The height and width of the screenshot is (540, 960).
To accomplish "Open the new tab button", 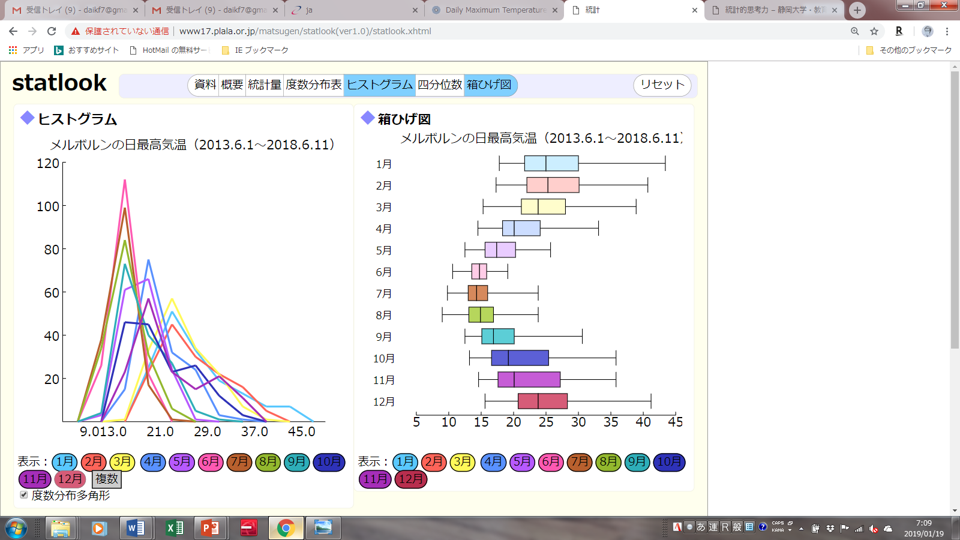I will (857, 10).
